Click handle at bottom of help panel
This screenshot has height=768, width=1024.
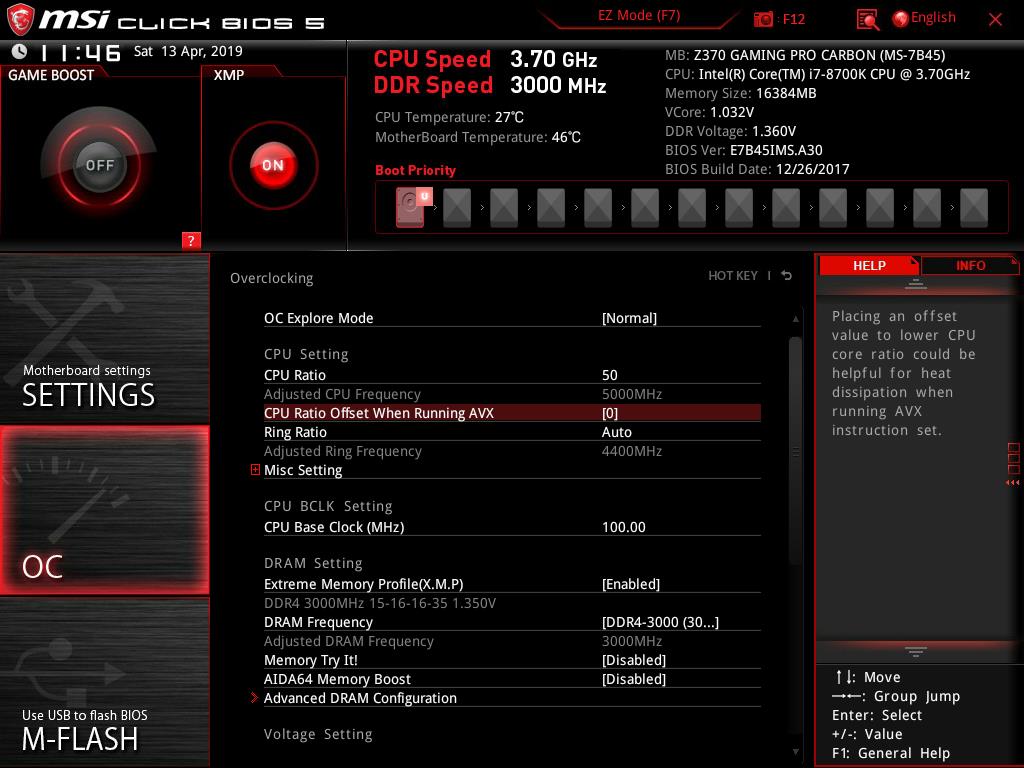916,651
